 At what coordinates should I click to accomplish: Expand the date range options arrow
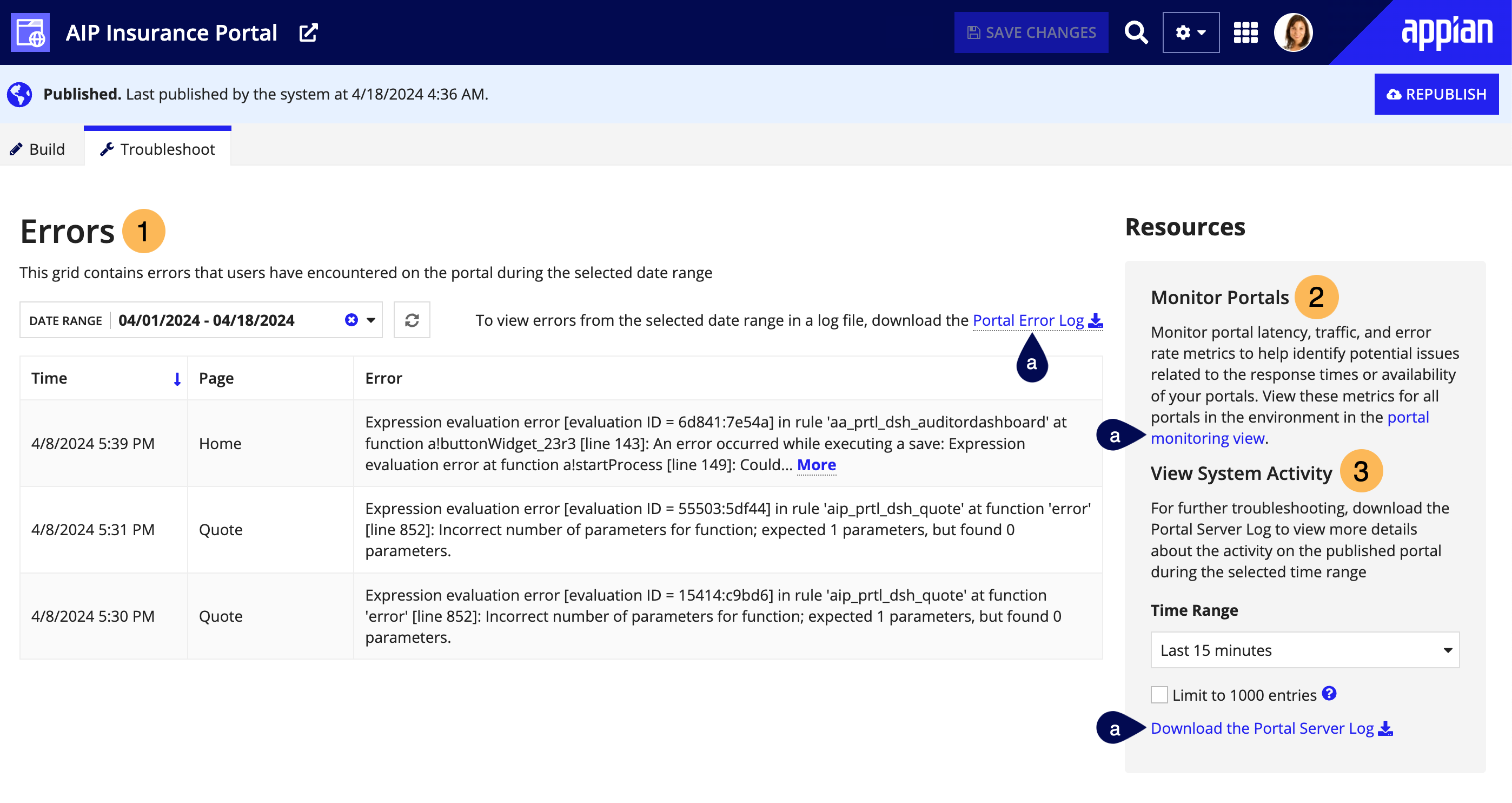371,319
